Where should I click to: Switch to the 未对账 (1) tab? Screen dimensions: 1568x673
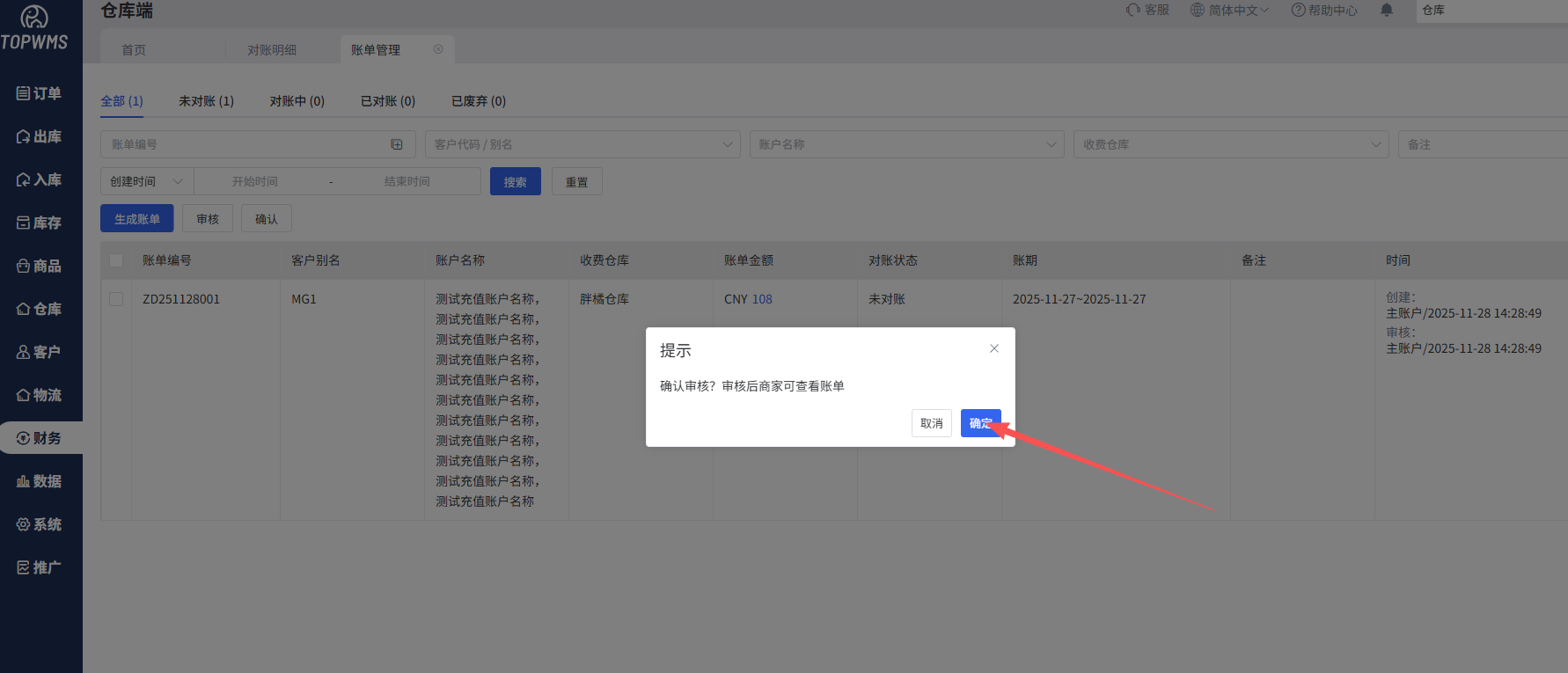coord(206,101)
